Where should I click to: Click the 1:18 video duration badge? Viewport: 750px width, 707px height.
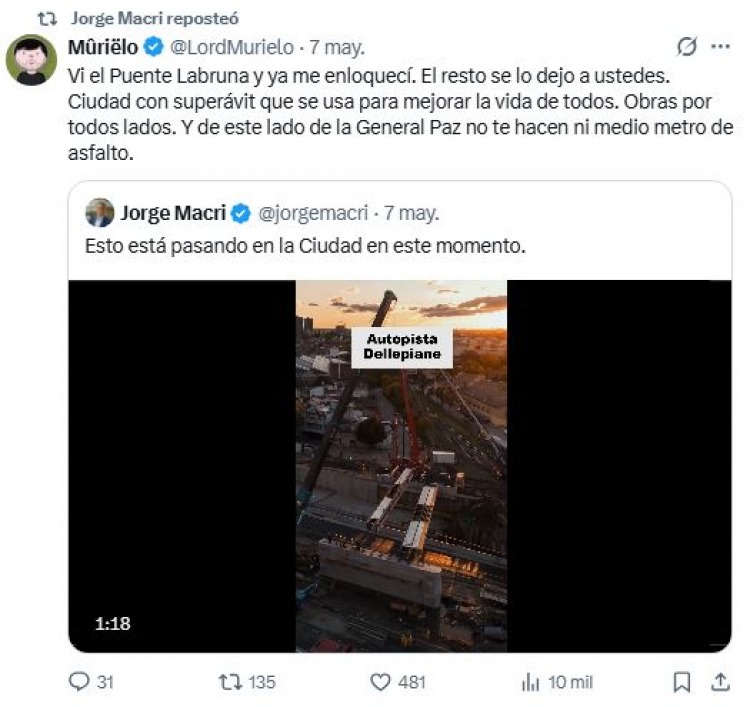112,623
